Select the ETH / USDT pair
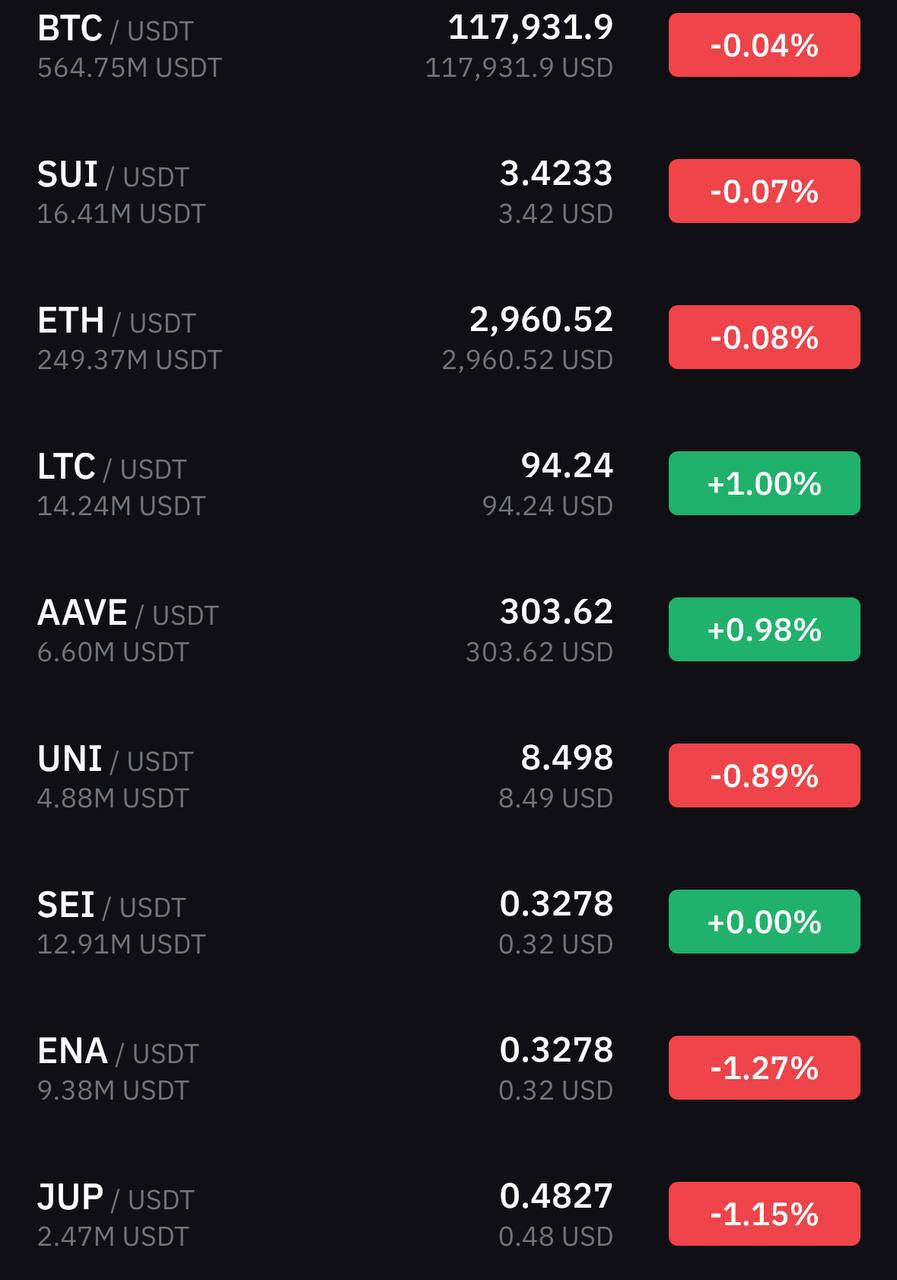The width and height of the screenshot is (897, 1280). click(448, 337)
